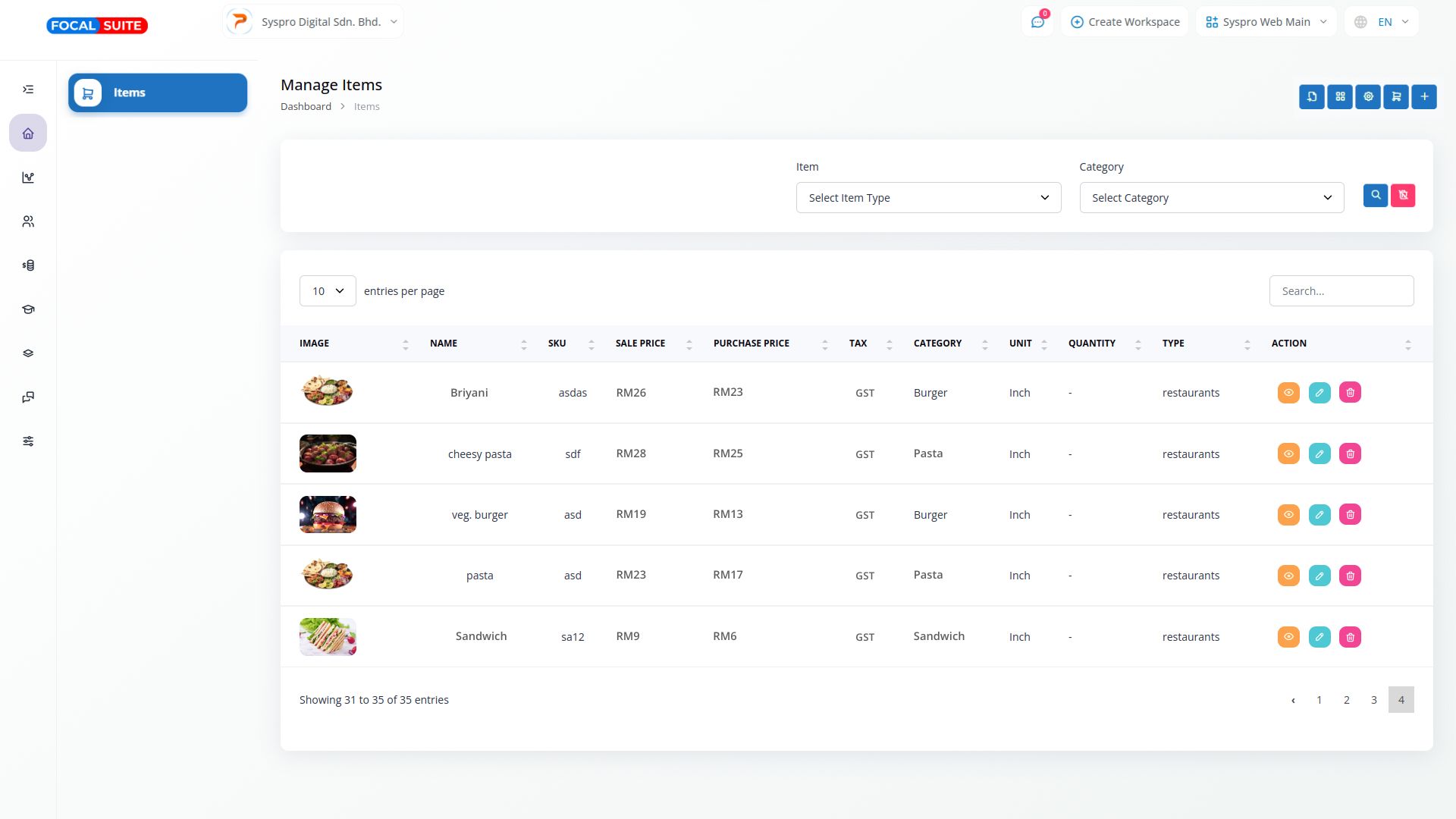Select the Items sidebar menu entry

pos(158,93)
